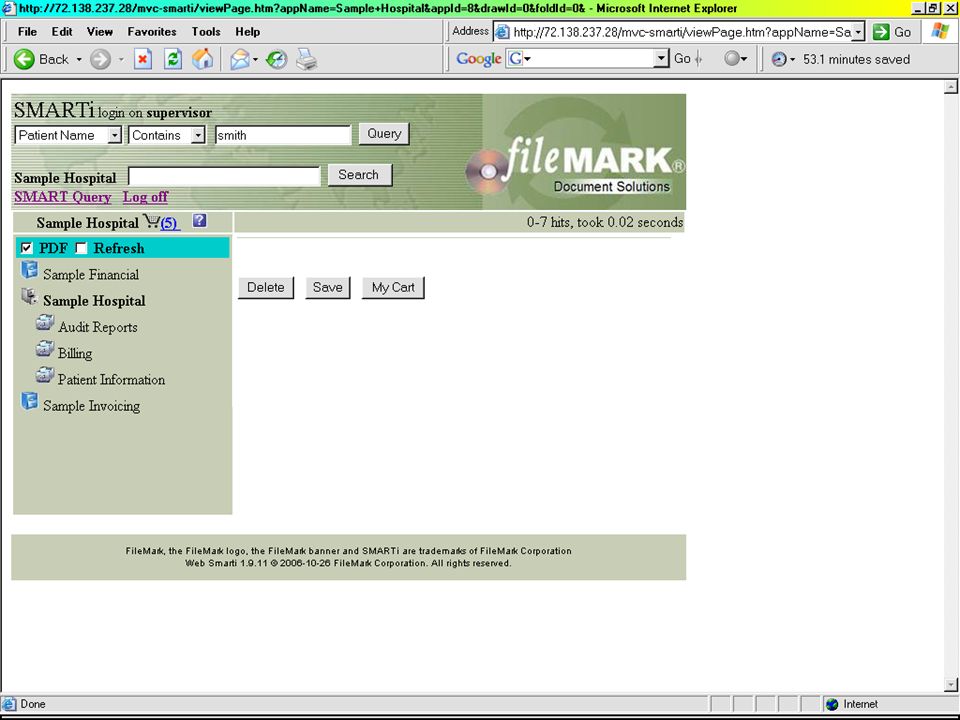960x720 pixels.
Task: Follow the Log off link
Action: (145, 197)
